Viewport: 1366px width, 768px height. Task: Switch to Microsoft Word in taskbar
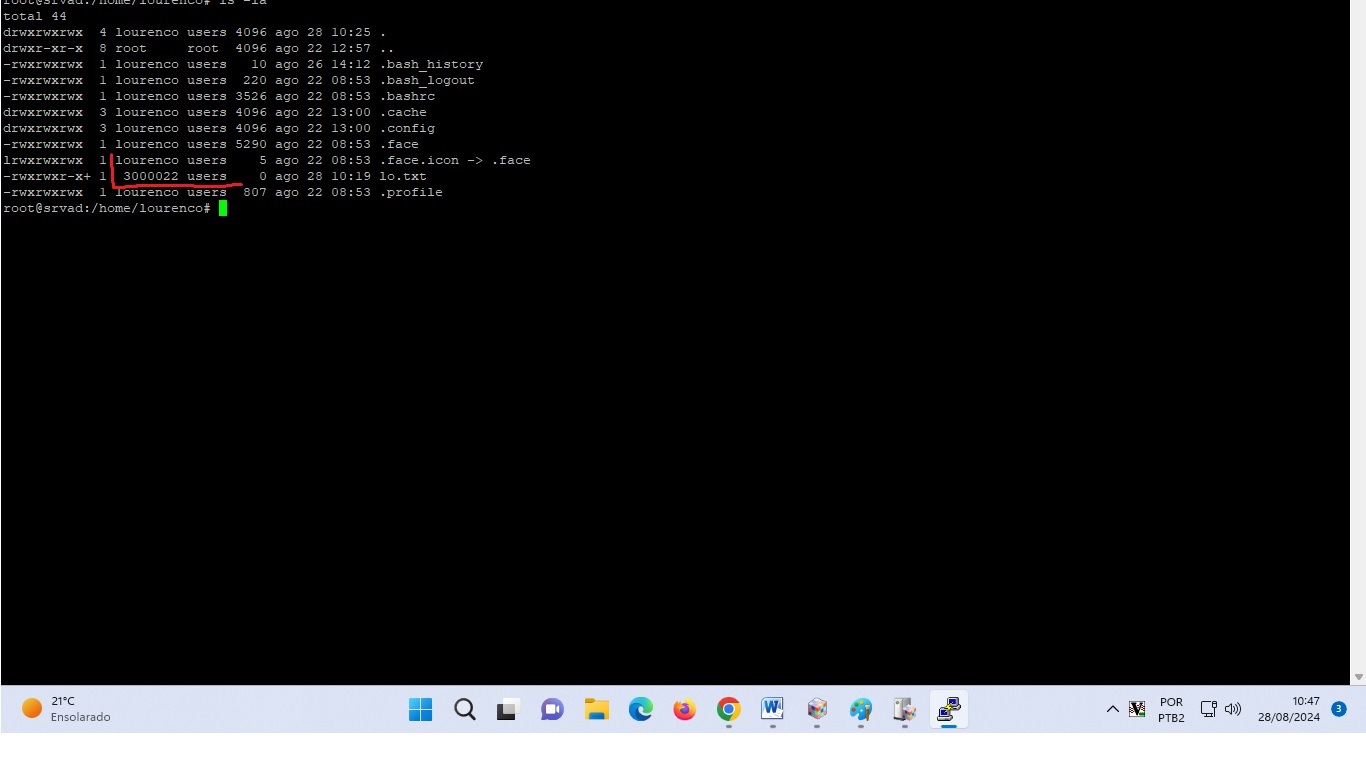773,709
